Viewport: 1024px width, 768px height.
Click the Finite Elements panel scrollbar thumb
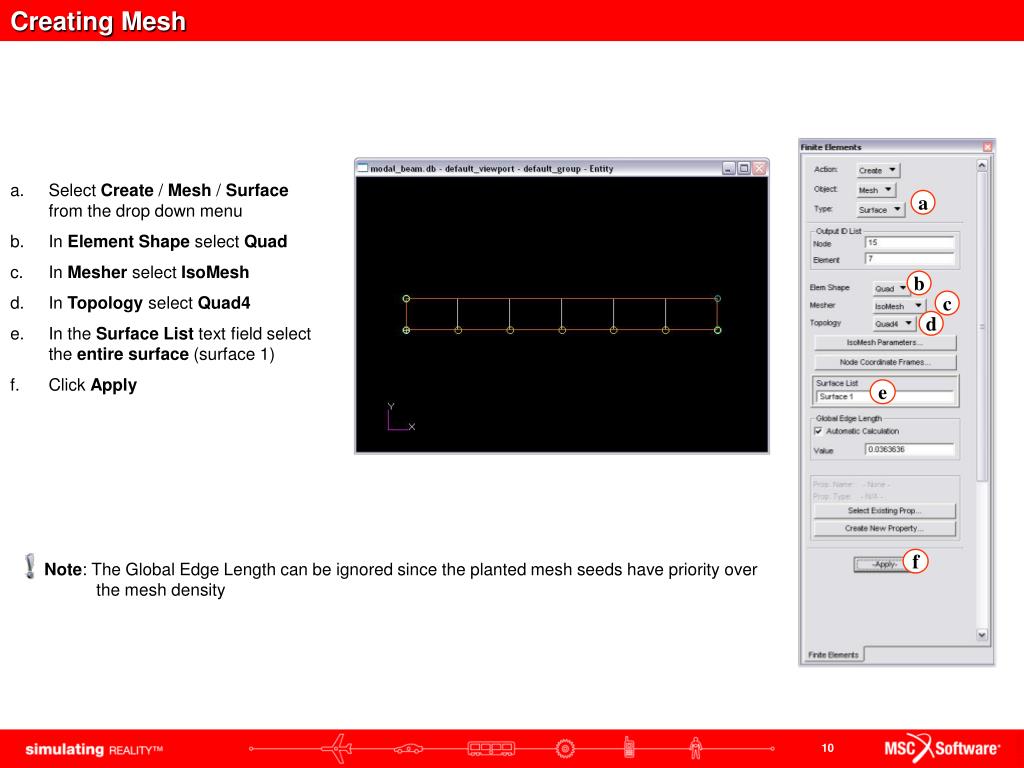pyautogui.click(x=982, y=327)
